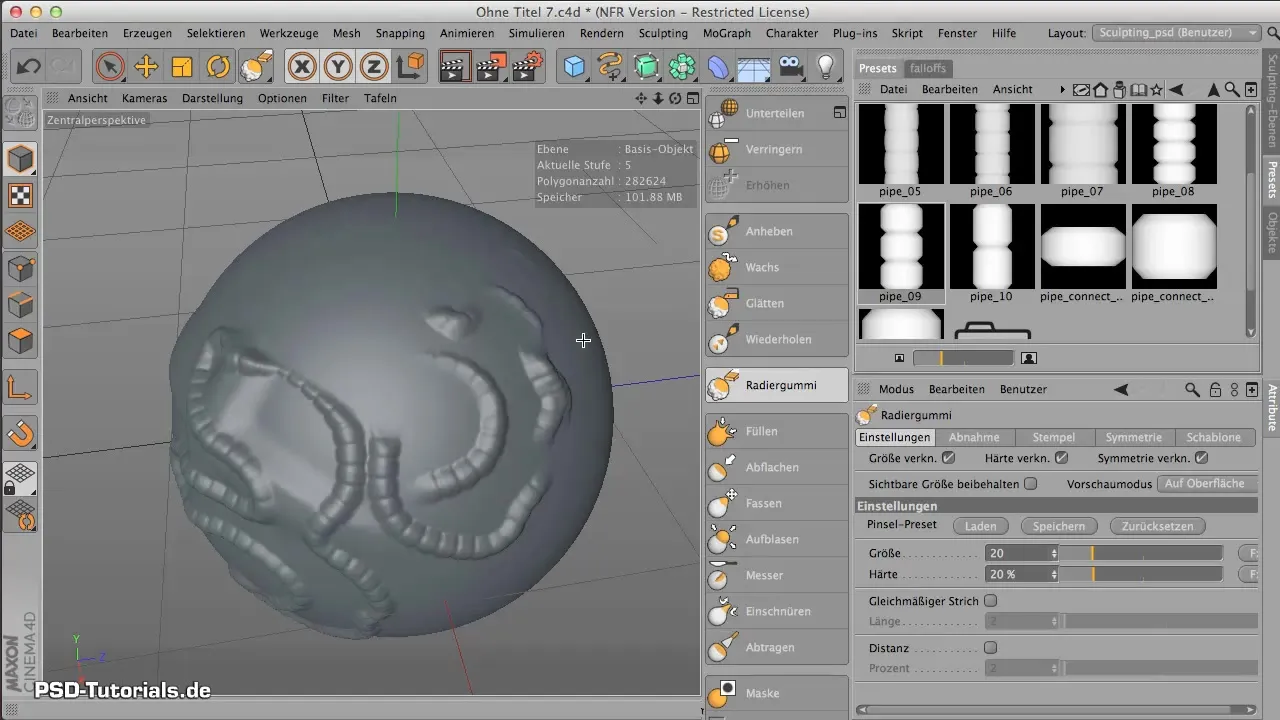Click the coordinate system icon
This screenshot has height=720, width=1280.
[x=410, y=67]
